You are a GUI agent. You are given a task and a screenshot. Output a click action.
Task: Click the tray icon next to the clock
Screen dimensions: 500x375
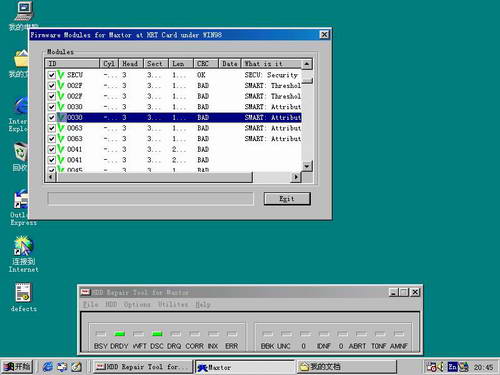point(464,367)
